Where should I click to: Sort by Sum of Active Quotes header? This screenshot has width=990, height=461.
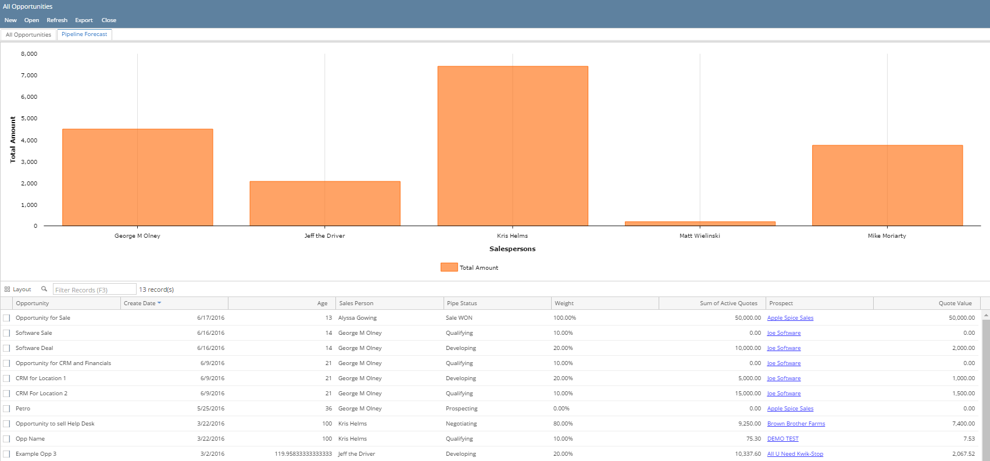point(712,303)
